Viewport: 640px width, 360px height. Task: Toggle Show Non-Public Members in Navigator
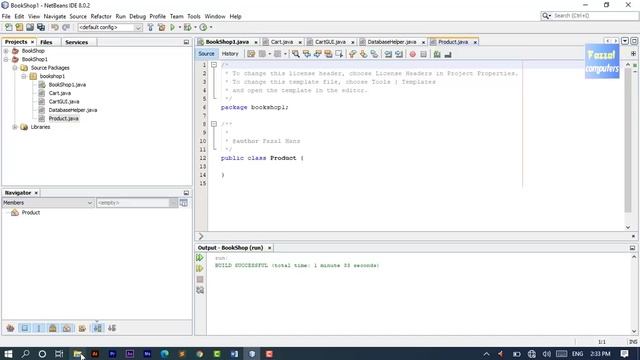tap(53, 328)
